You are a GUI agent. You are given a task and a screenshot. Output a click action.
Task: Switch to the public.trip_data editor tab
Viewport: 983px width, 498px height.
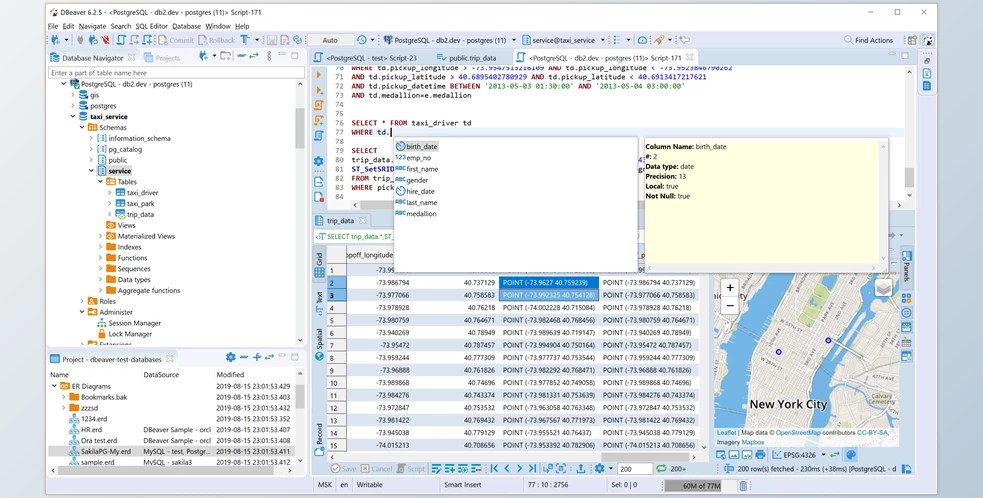pyautogui.click(x=466, y=58)
